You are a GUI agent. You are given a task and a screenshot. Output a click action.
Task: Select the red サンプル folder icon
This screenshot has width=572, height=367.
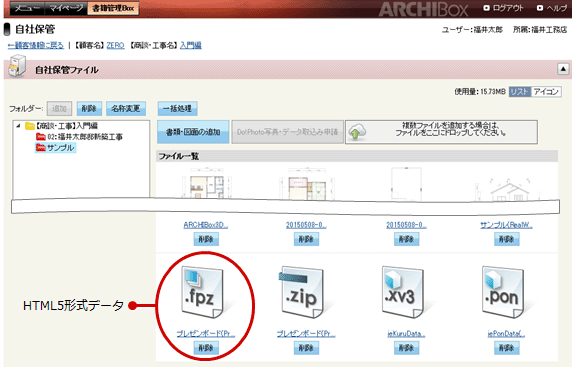pyautogui.click(x=40, y=148)
